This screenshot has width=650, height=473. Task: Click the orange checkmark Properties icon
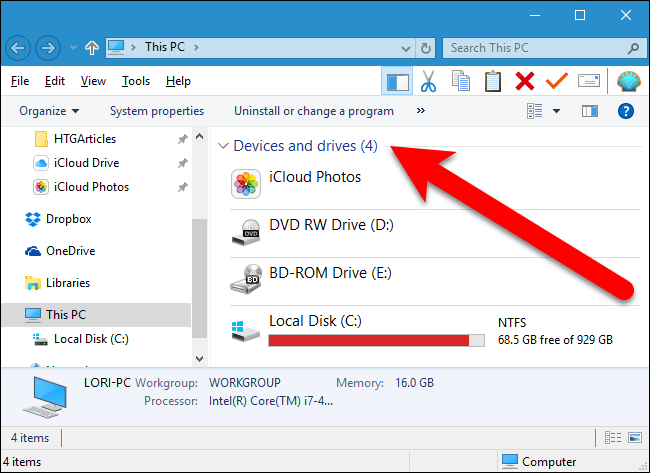click(x=557, y=81)
